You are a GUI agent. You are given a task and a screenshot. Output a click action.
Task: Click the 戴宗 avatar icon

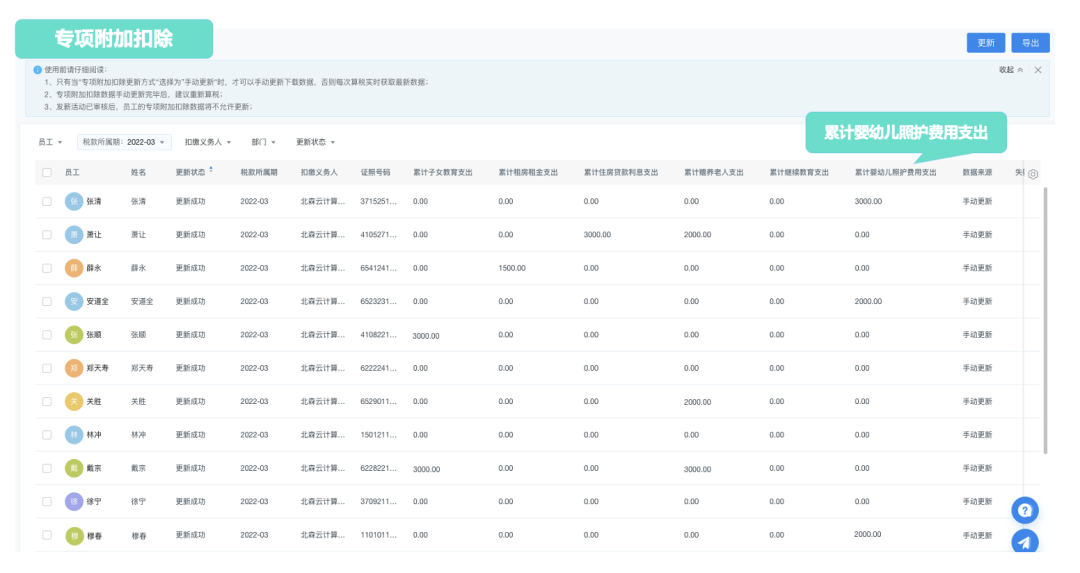click(74, 468)
